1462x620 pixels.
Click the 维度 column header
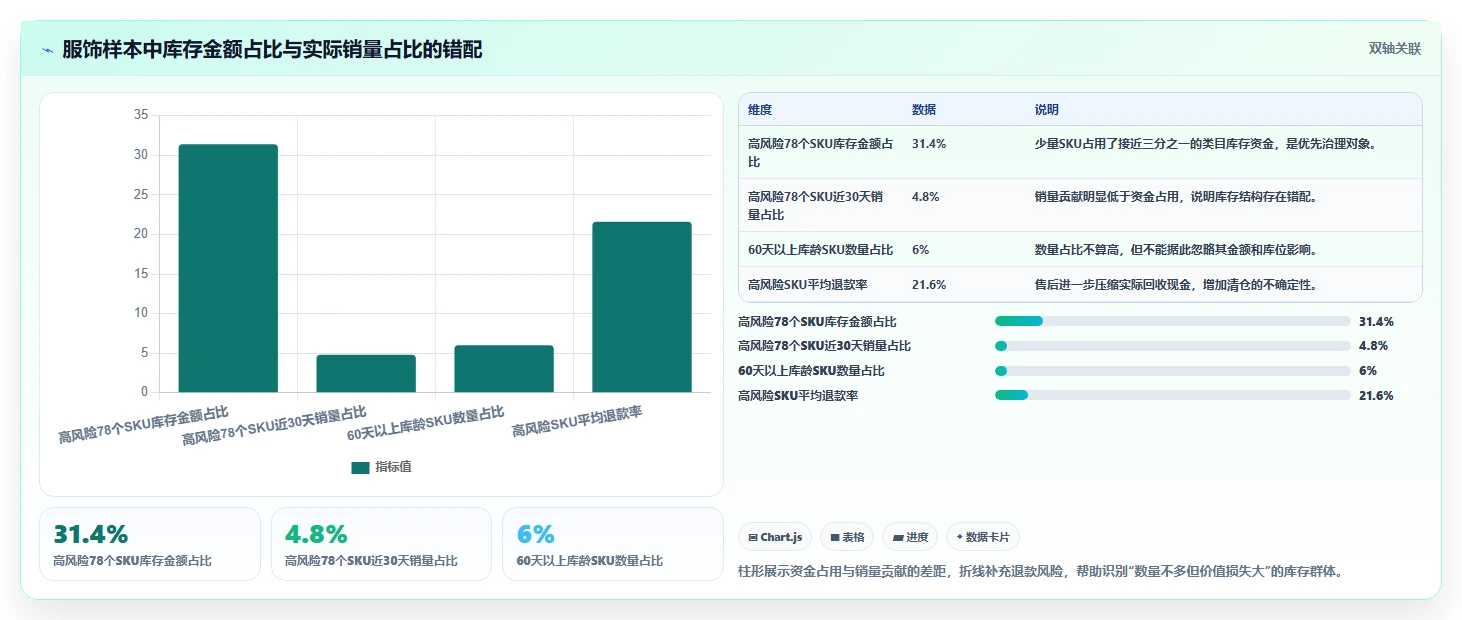(x=760, y=110)
